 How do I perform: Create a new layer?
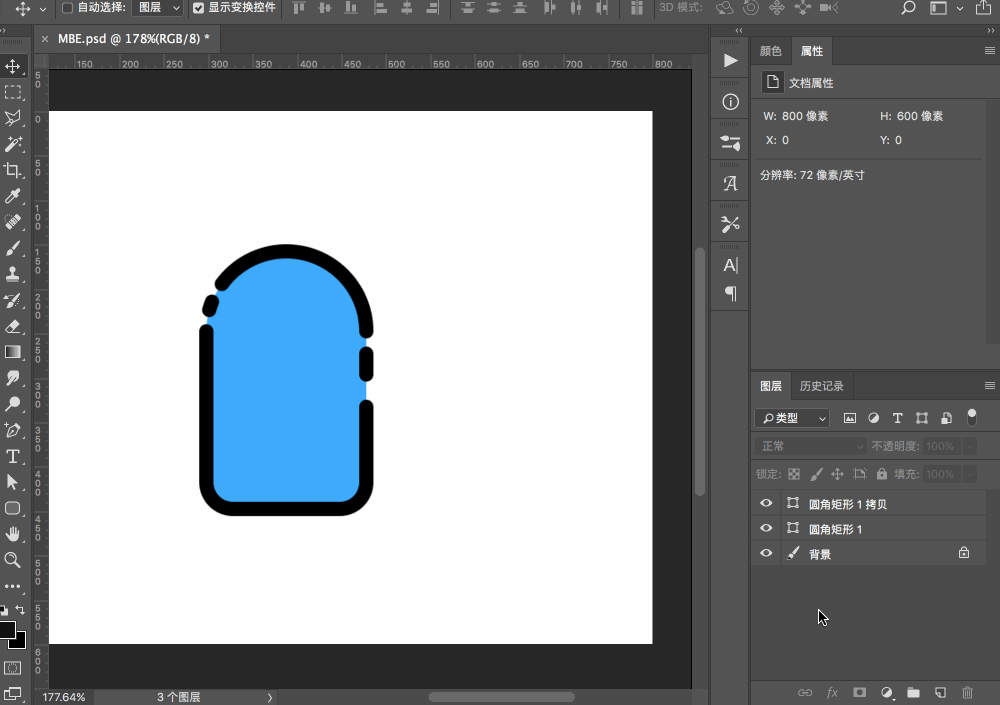[x=941, y=692]
